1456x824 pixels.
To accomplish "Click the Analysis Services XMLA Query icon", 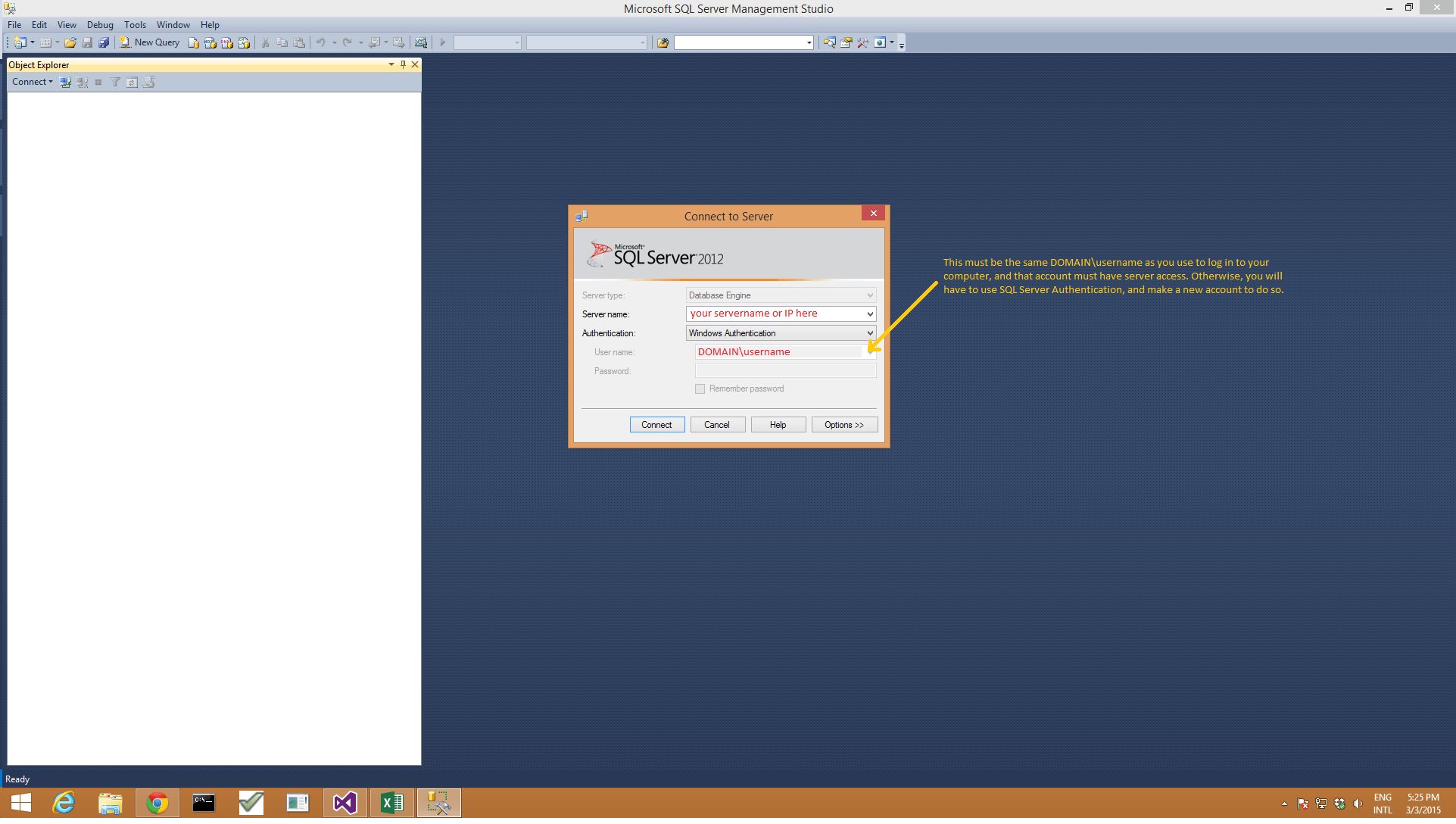I will tap(244, 42).
